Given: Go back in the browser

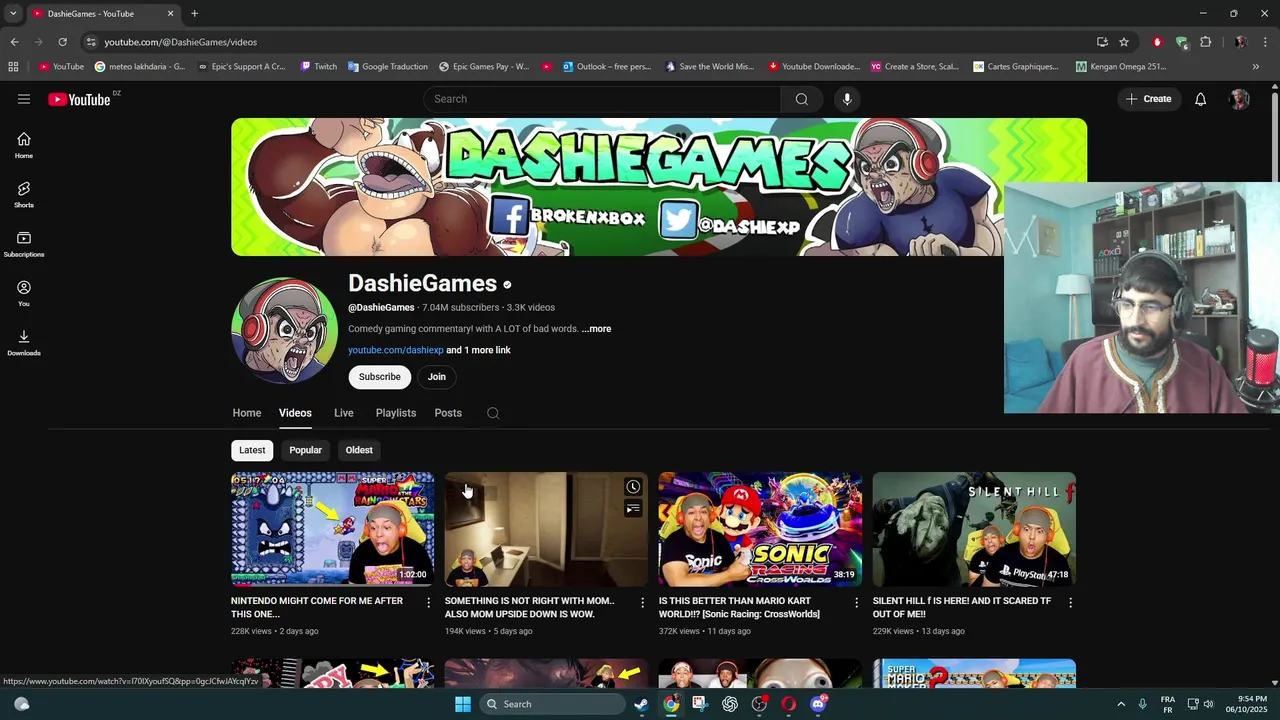Looking at the screenshot, I should click(x=14, y=42).
